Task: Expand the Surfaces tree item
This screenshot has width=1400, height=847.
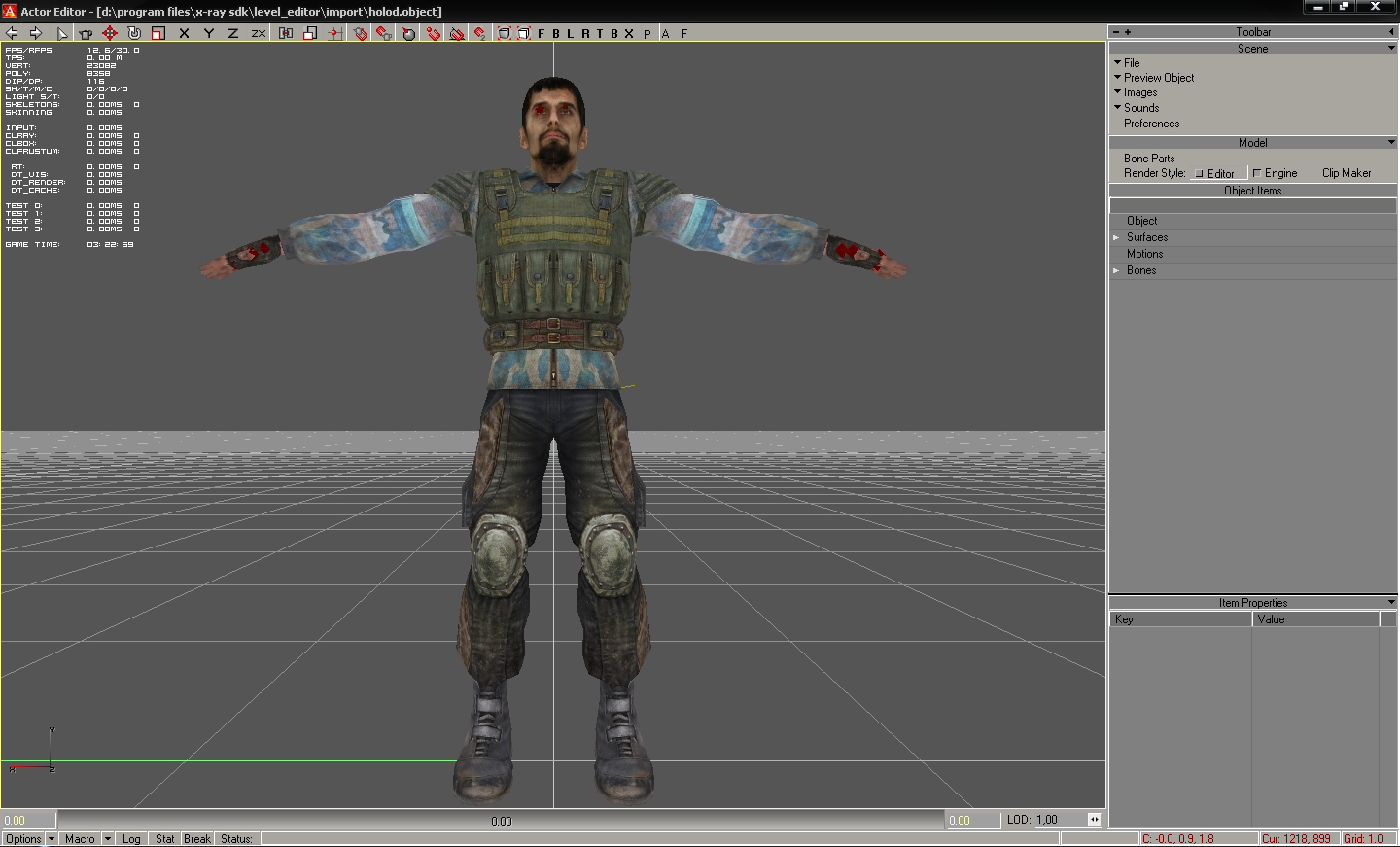Action: click(1117, 237)
